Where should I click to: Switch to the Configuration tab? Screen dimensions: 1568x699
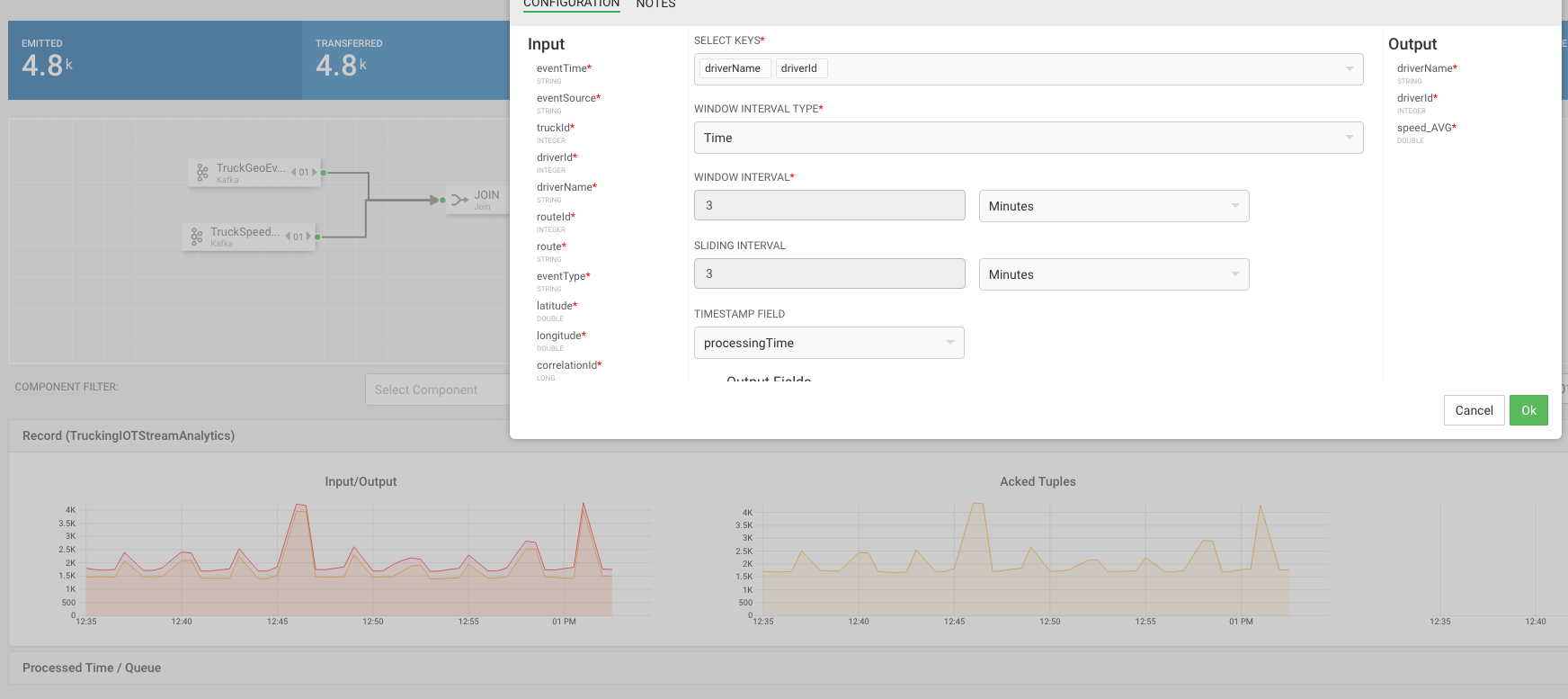[x=571, y=4]
